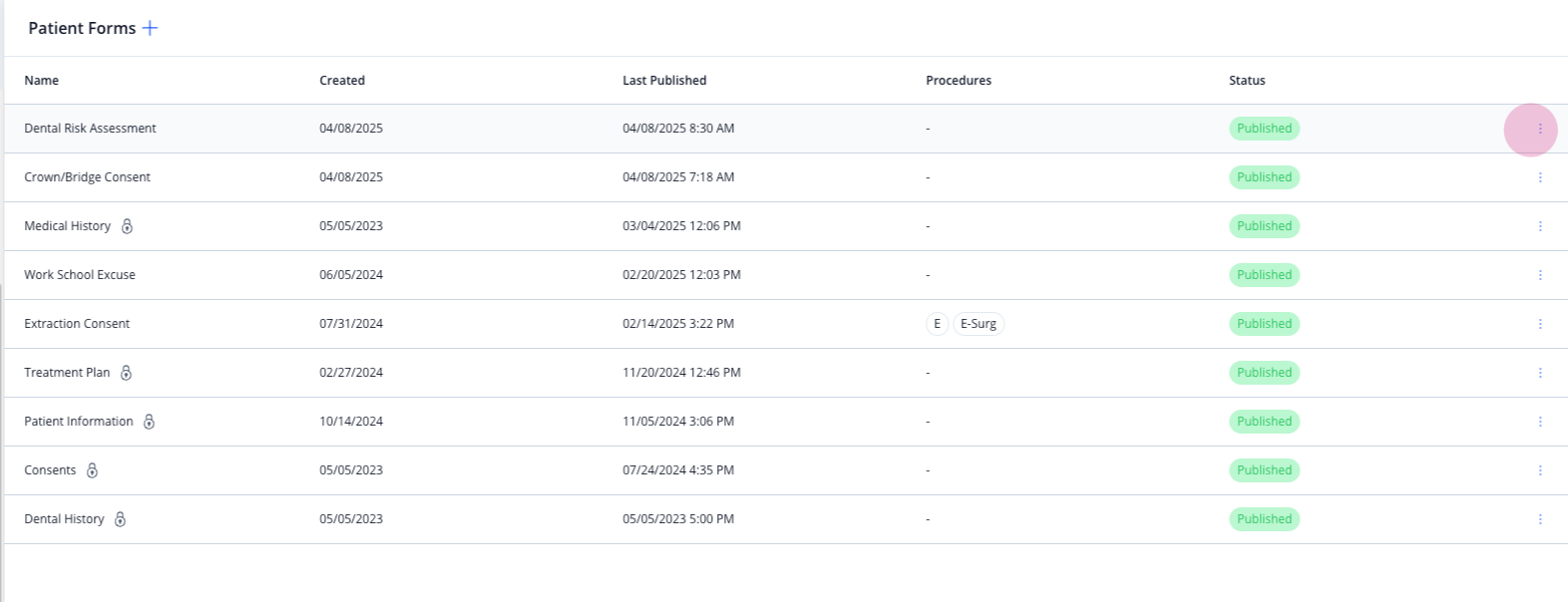Open kebab menu for Dental Risk Assessment
This screenshot has height=602, width=1568.
(x=1540, y=129)
